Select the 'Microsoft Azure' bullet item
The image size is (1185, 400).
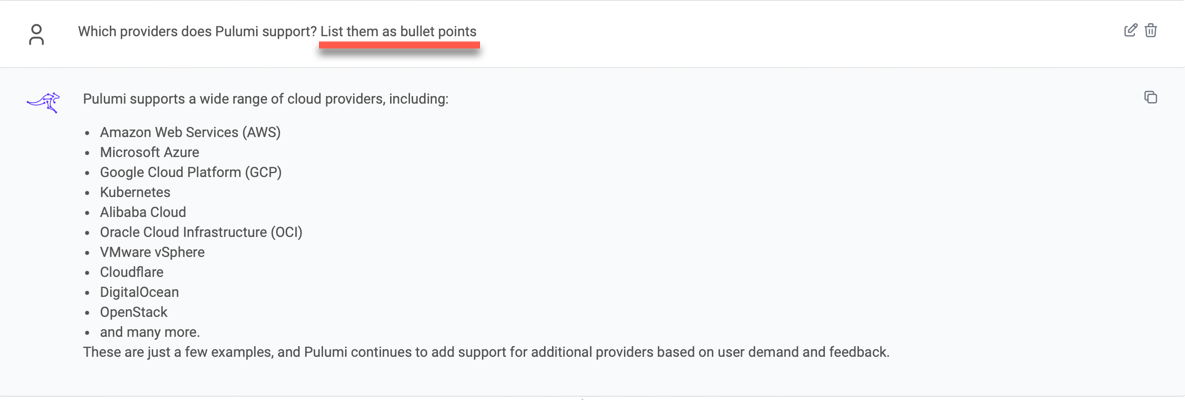tap(150, 152)
